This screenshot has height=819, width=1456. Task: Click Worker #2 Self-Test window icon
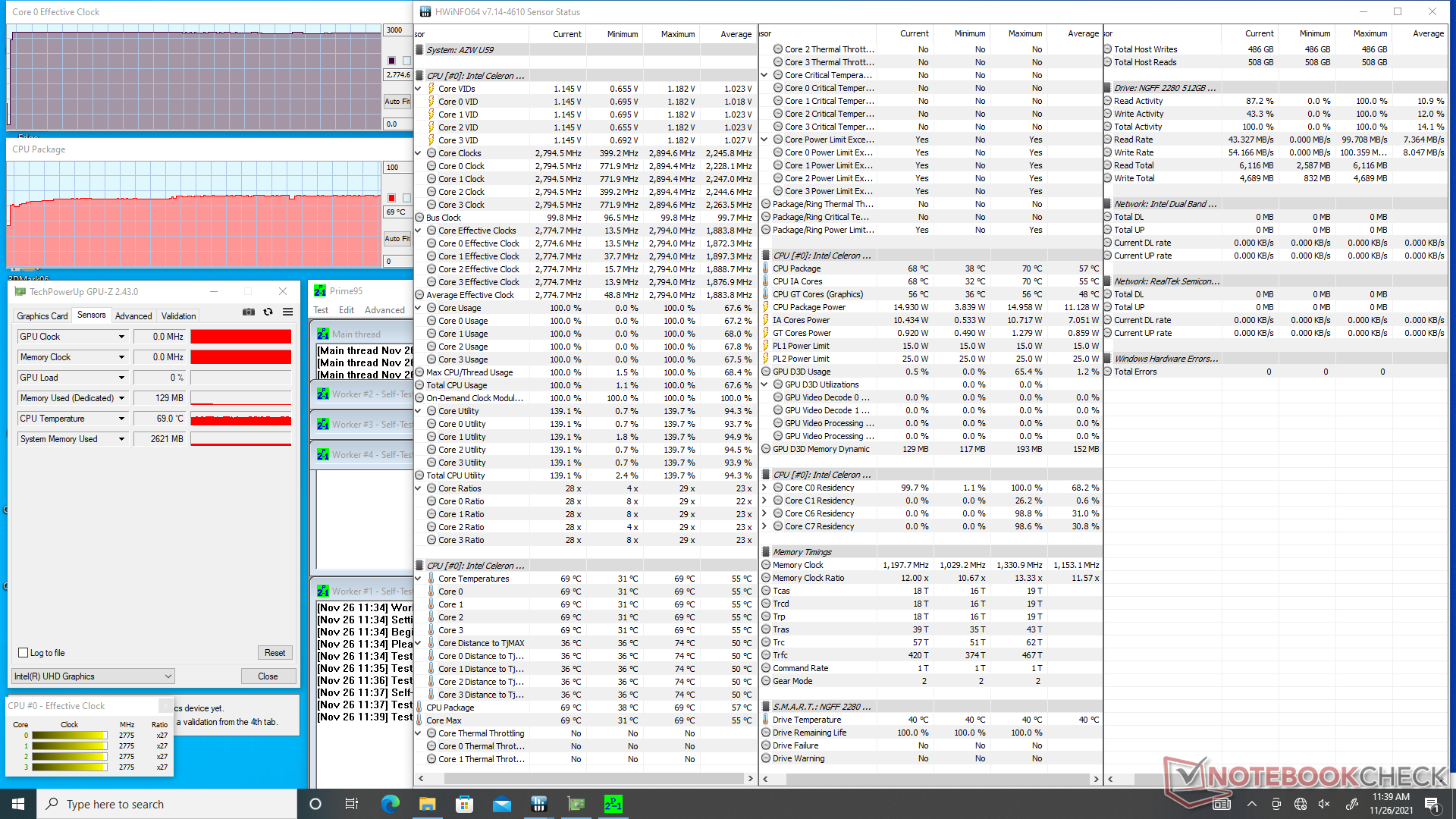tap(323, 394)
